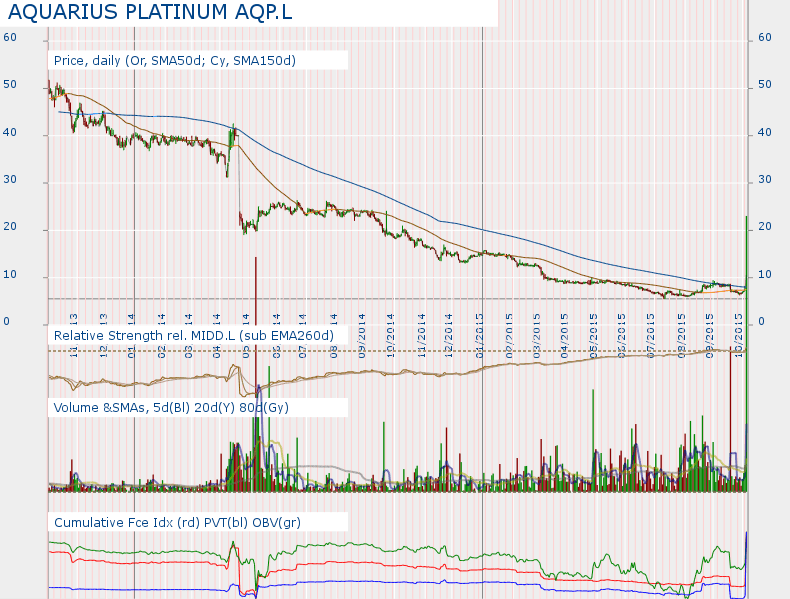Click the 40 value on the right price axis
The height and width of the screenshot is (599, 790).
coord(765,132)
